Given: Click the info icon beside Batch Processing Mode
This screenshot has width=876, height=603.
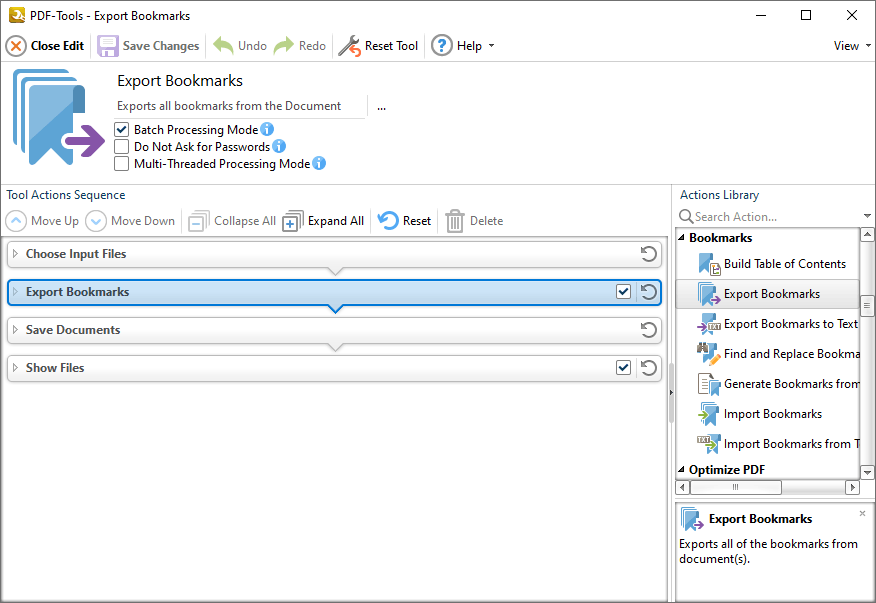Looking at the screenshot, I should 267,130.
